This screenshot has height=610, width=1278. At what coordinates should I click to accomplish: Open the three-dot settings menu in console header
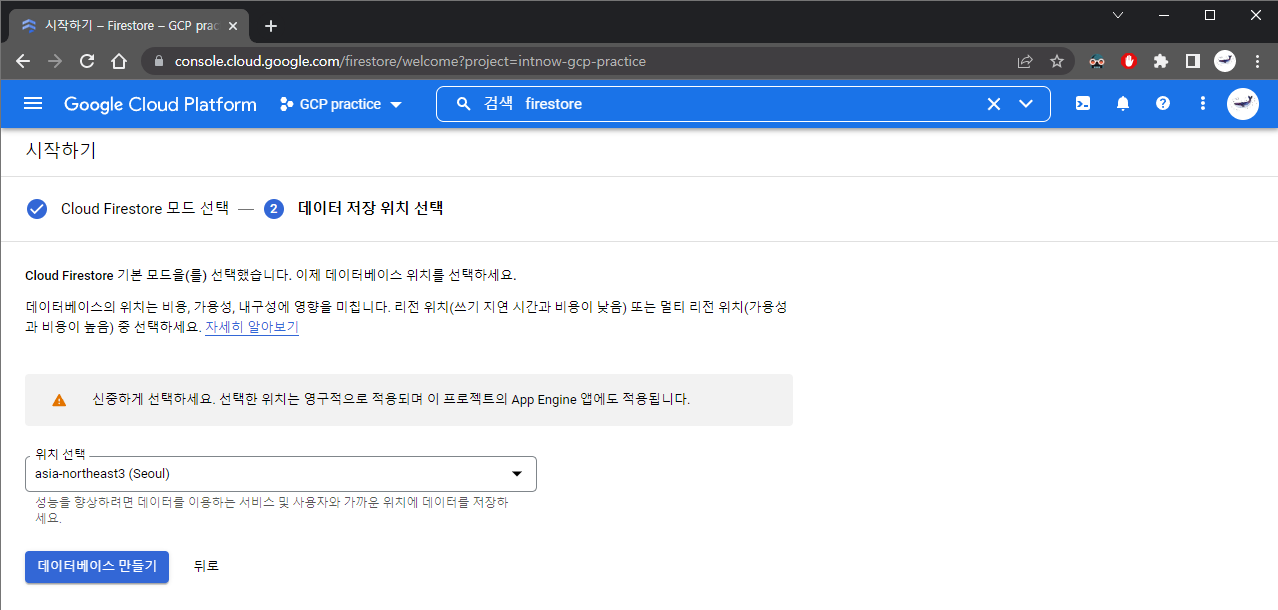coord(1203,103)
